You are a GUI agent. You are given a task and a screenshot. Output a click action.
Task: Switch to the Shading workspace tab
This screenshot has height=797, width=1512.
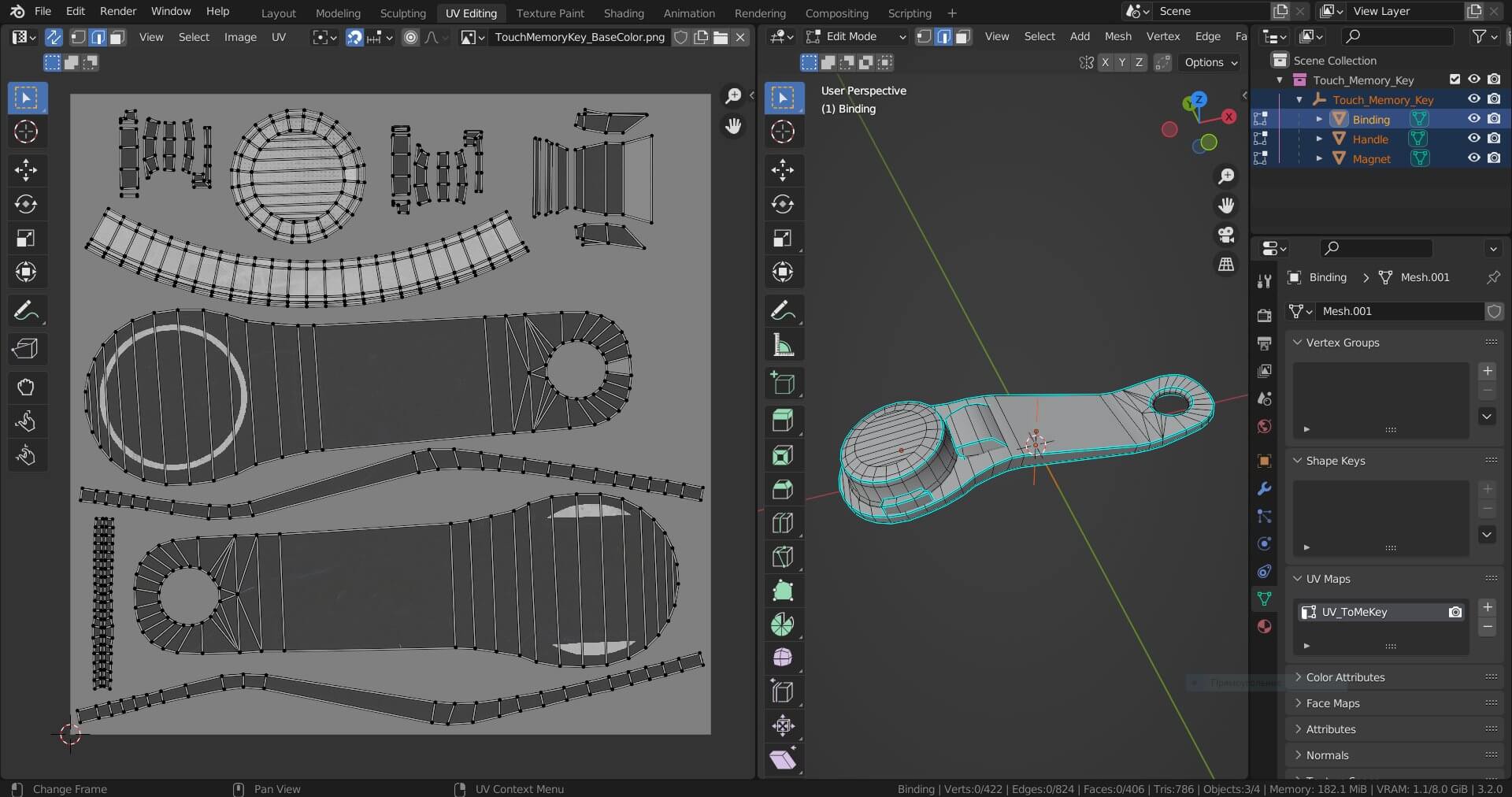pyautogui.click(x=624, y=13)
